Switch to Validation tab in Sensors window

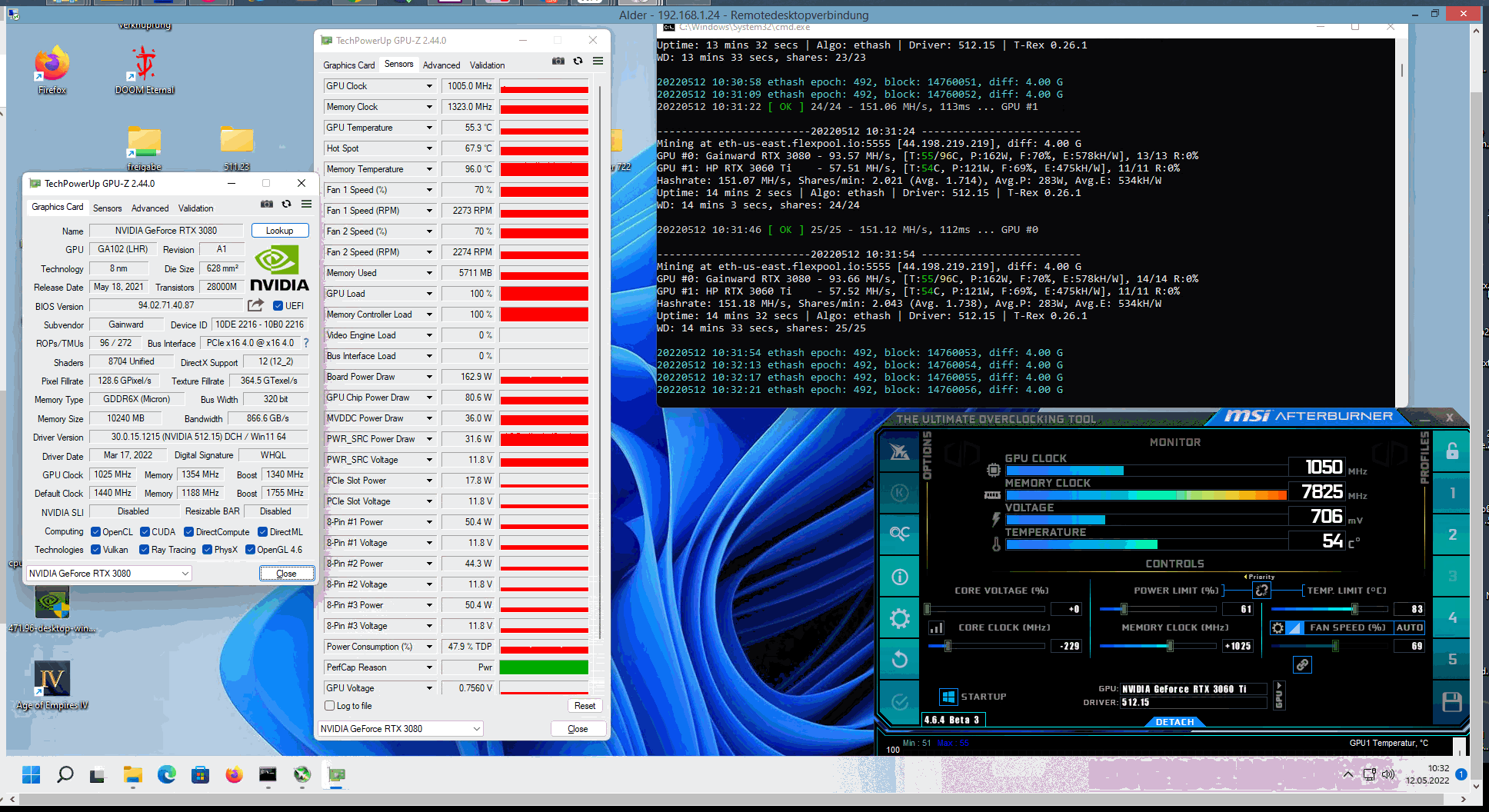[488, 65]
